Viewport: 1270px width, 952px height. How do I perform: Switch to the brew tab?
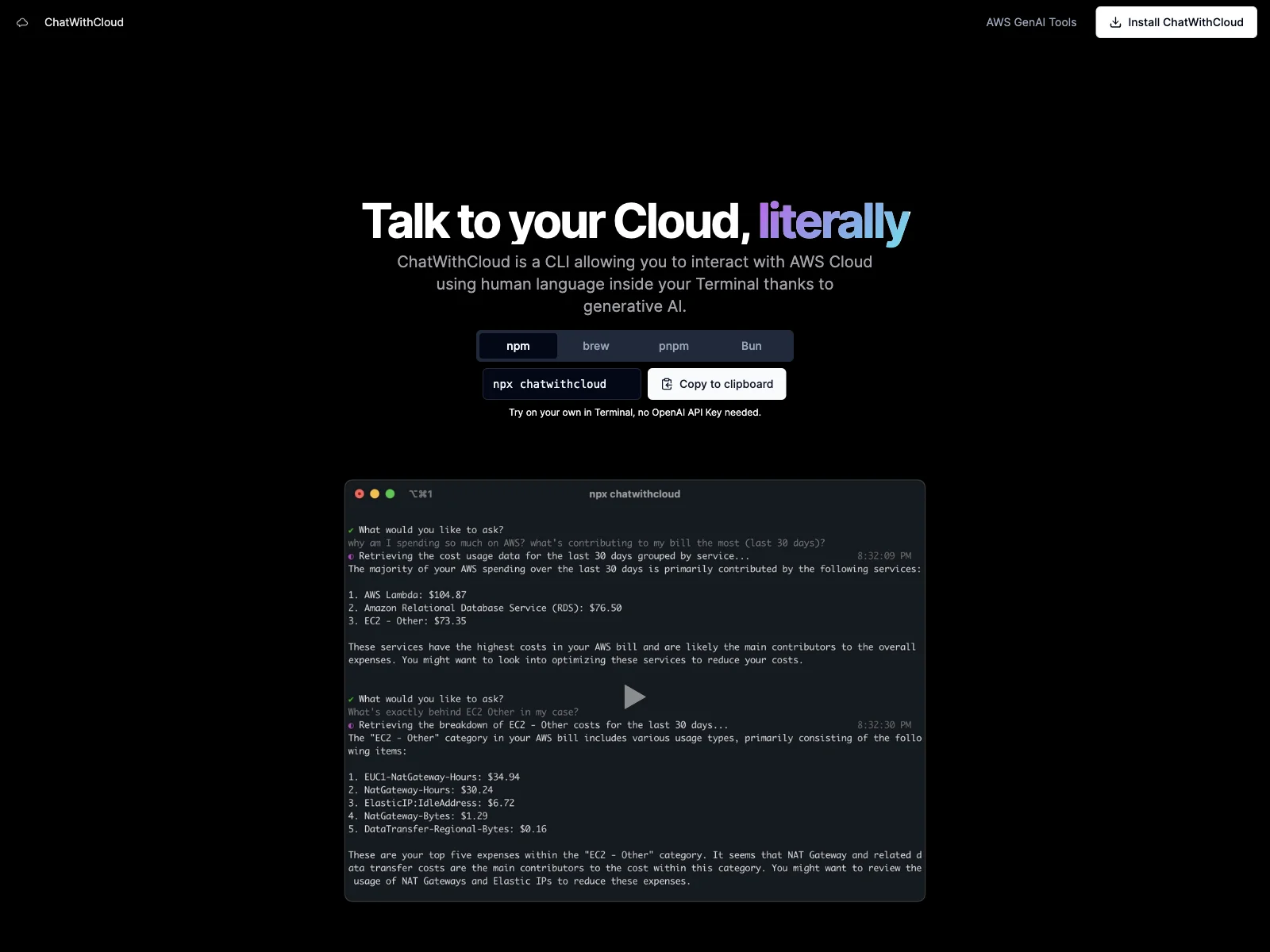(x=596, y=346)
